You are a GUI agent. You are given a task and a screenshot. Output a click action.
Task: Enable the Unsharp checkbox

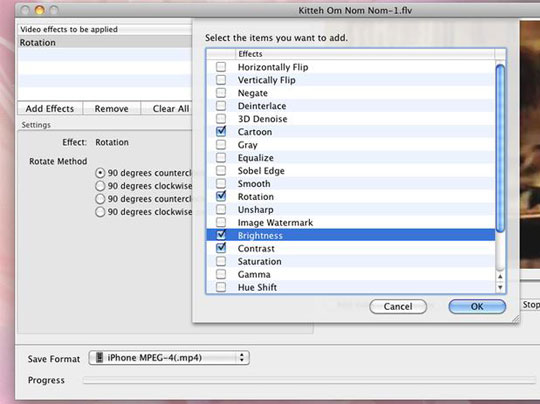point(221,209)
